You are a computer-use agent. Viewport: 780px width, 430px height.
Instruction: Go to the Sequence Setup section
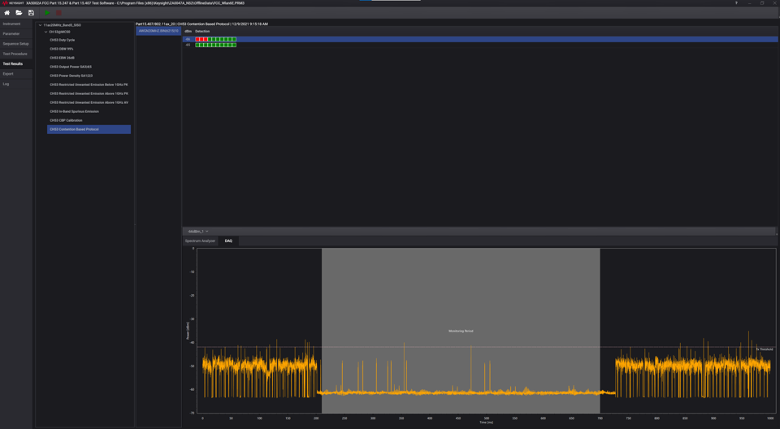point(16,44)
